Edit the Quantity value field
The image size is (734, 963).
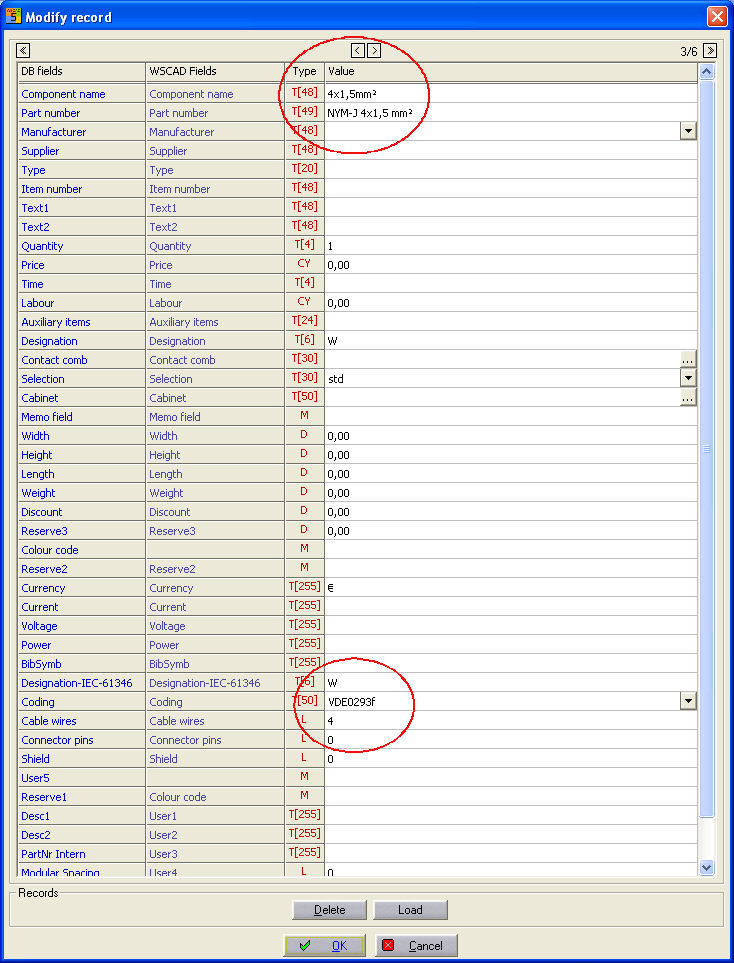511,246
